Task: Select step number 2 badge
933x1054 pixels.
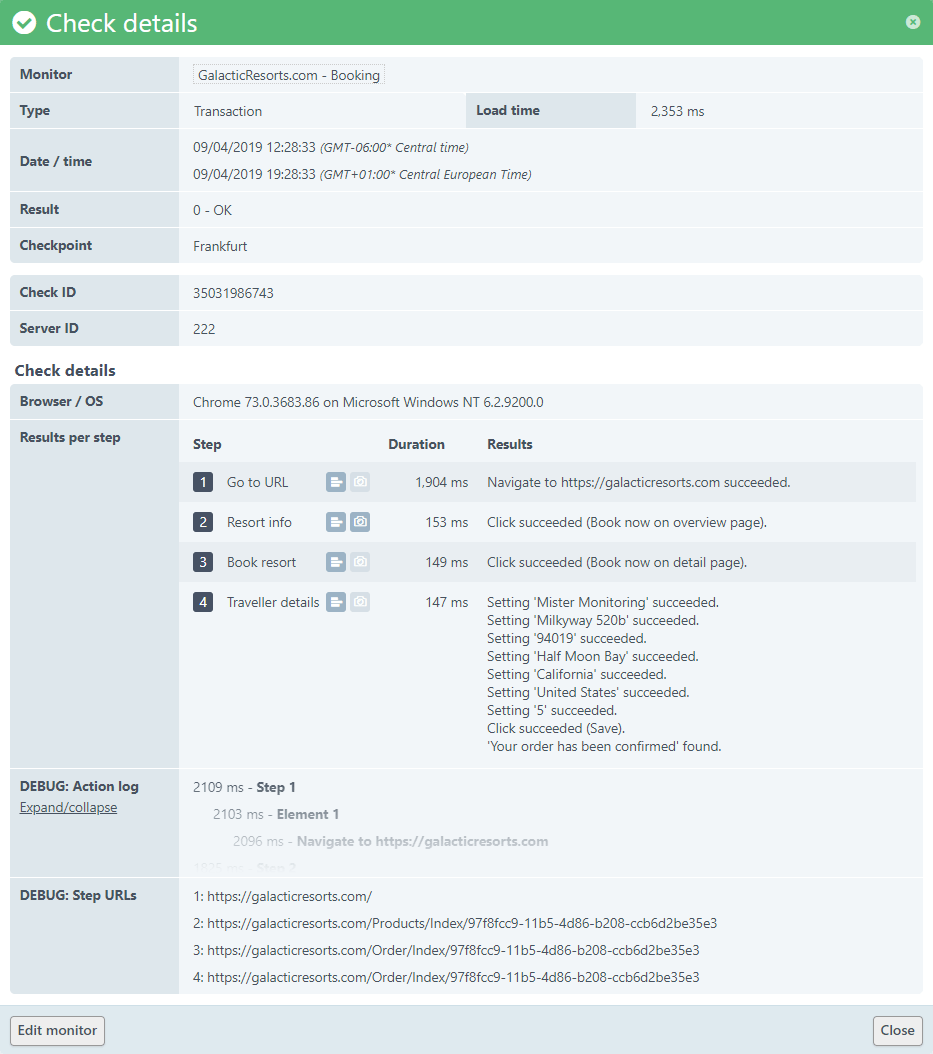Action: [x=203, y=522]
